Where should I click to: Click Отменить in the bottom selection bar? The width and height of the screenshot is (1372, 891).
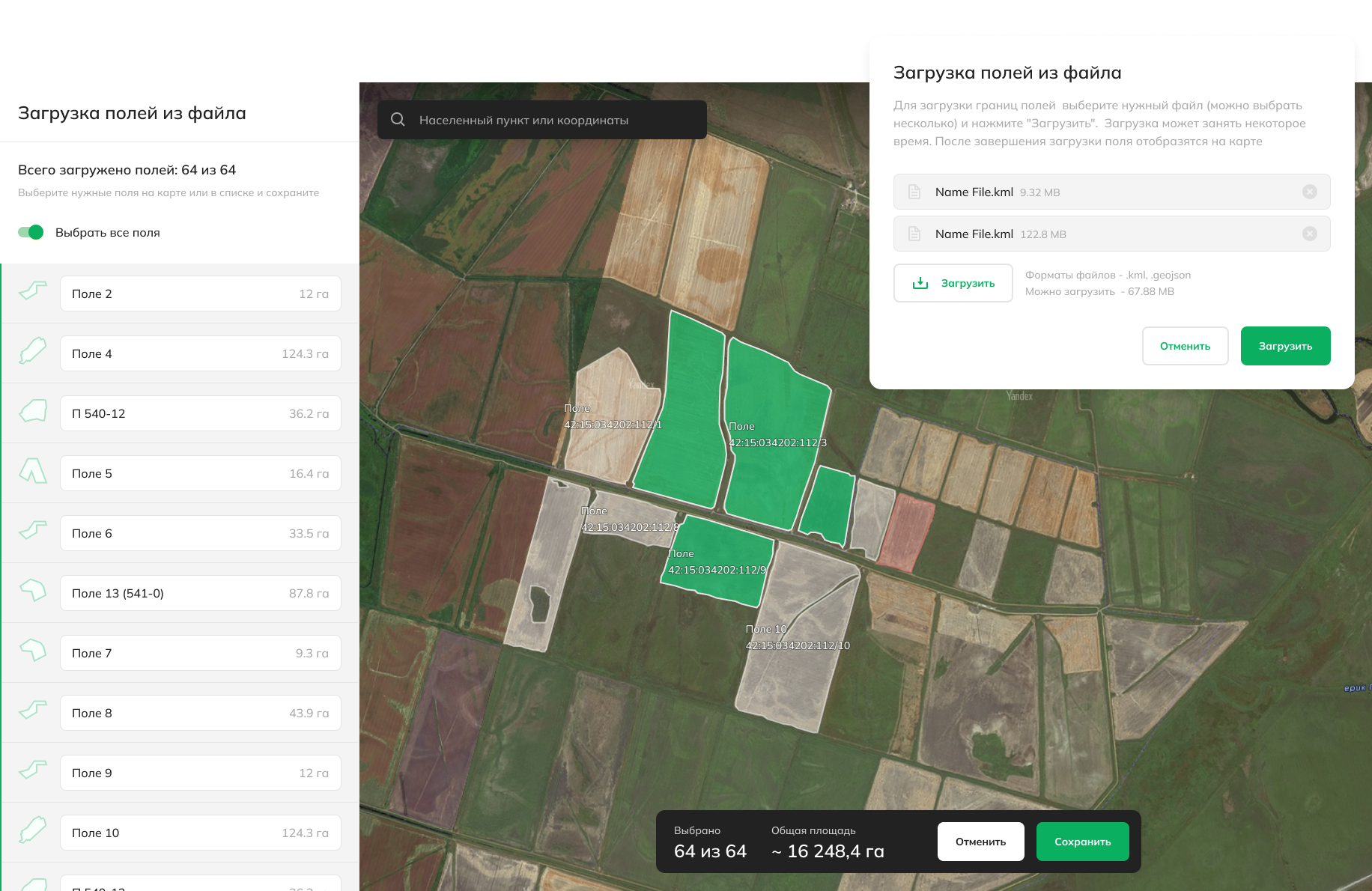[981, 842]
